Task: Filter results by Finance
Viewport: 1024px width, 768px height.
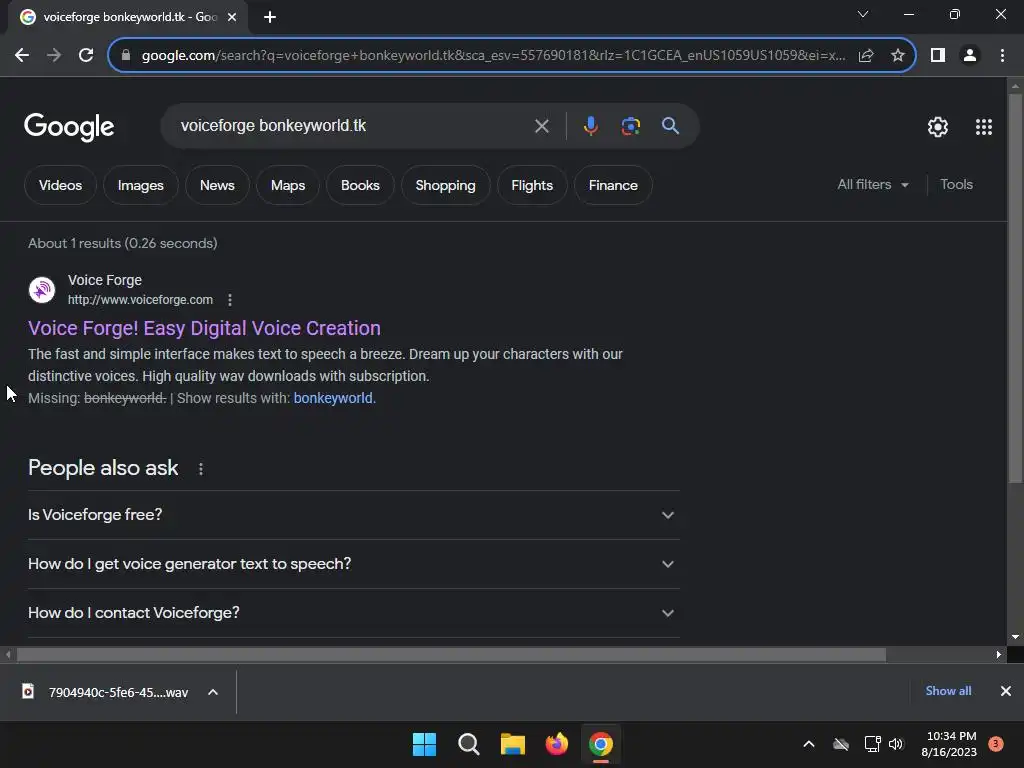Action: pyautogui.click(x=613, y=185)
